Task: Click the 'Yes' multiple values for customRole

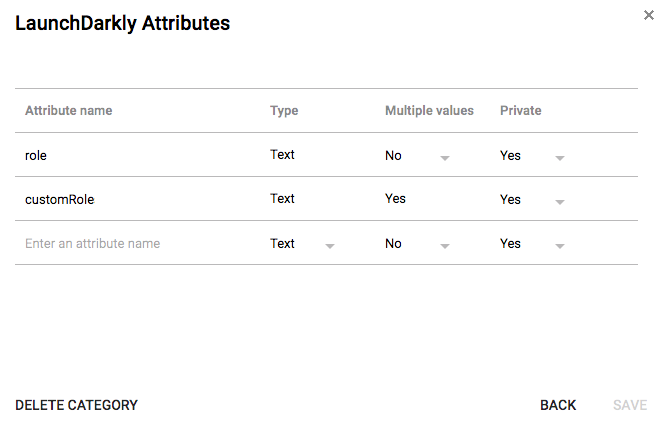Action: (395, 199)
